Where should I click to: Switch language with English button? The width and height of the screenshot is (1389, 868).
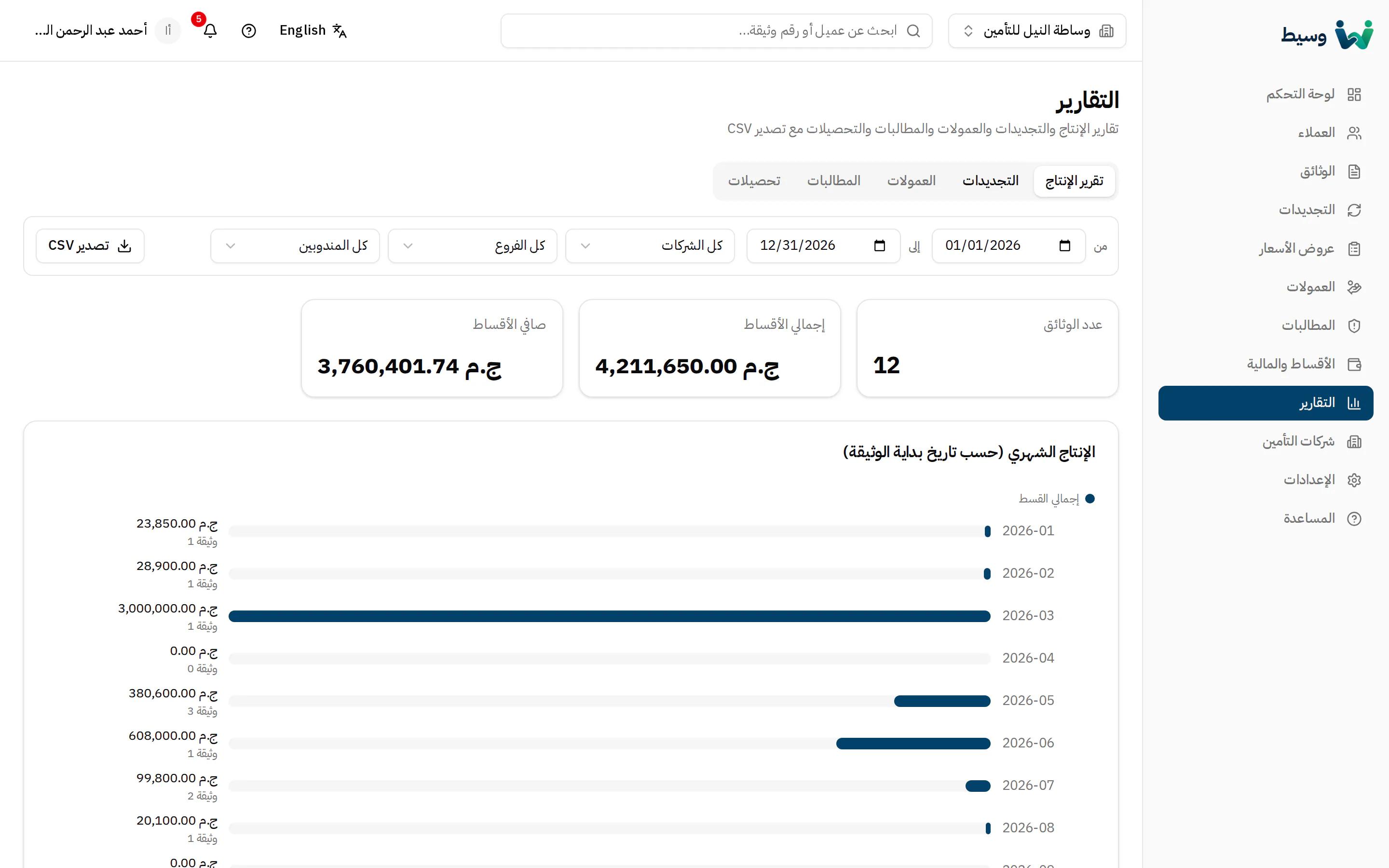[313, 30]
